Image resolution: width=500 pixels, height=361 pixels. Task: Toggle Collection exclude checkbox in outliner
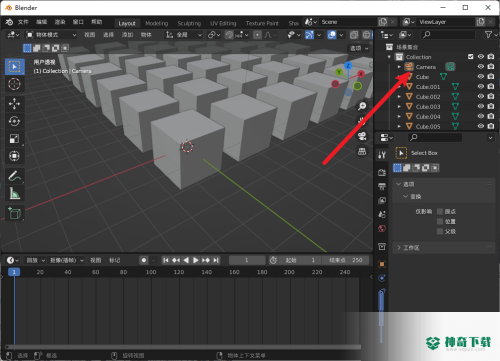click(471, 57)
